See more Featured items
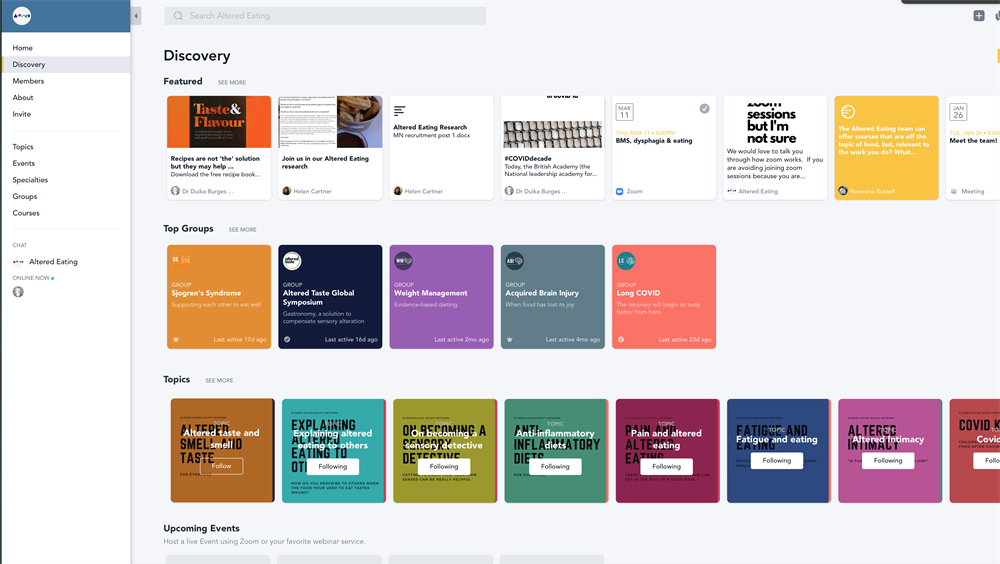This screenshot has width=1000, height=564. [x=232, y=82]
